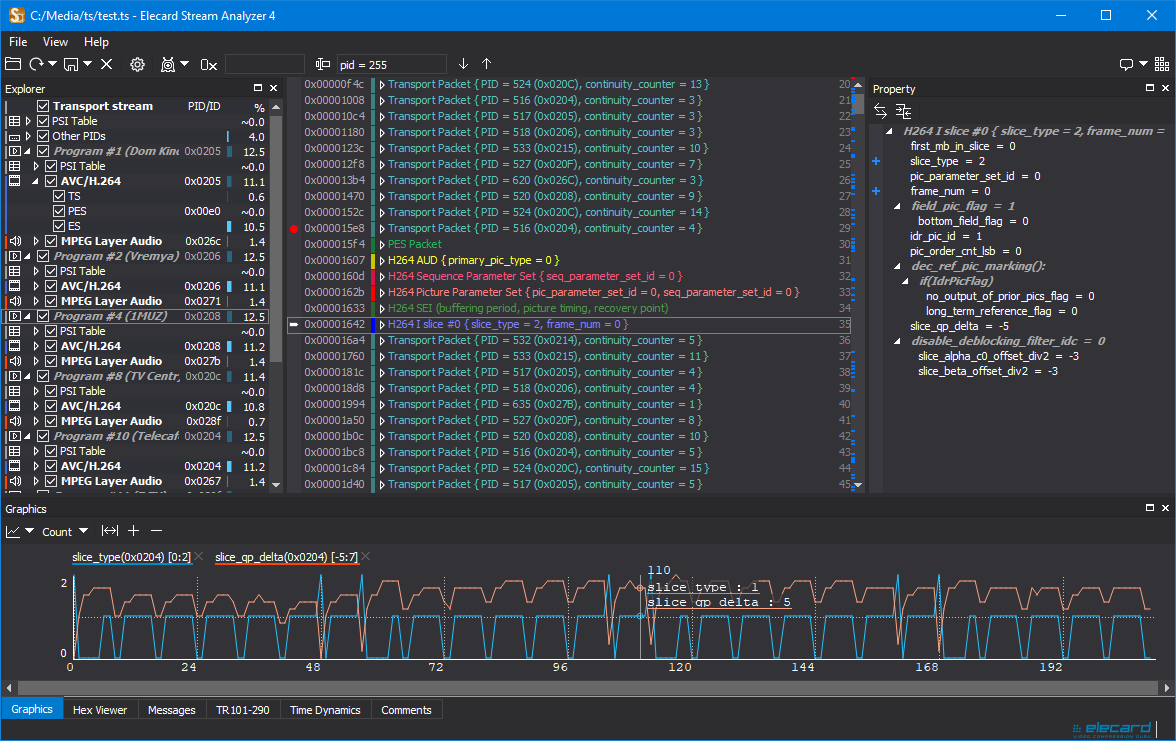Expand the MPEG Layer Audio 0x026c node
Viewport: 1176px width, 741px height.
point(36,241)
